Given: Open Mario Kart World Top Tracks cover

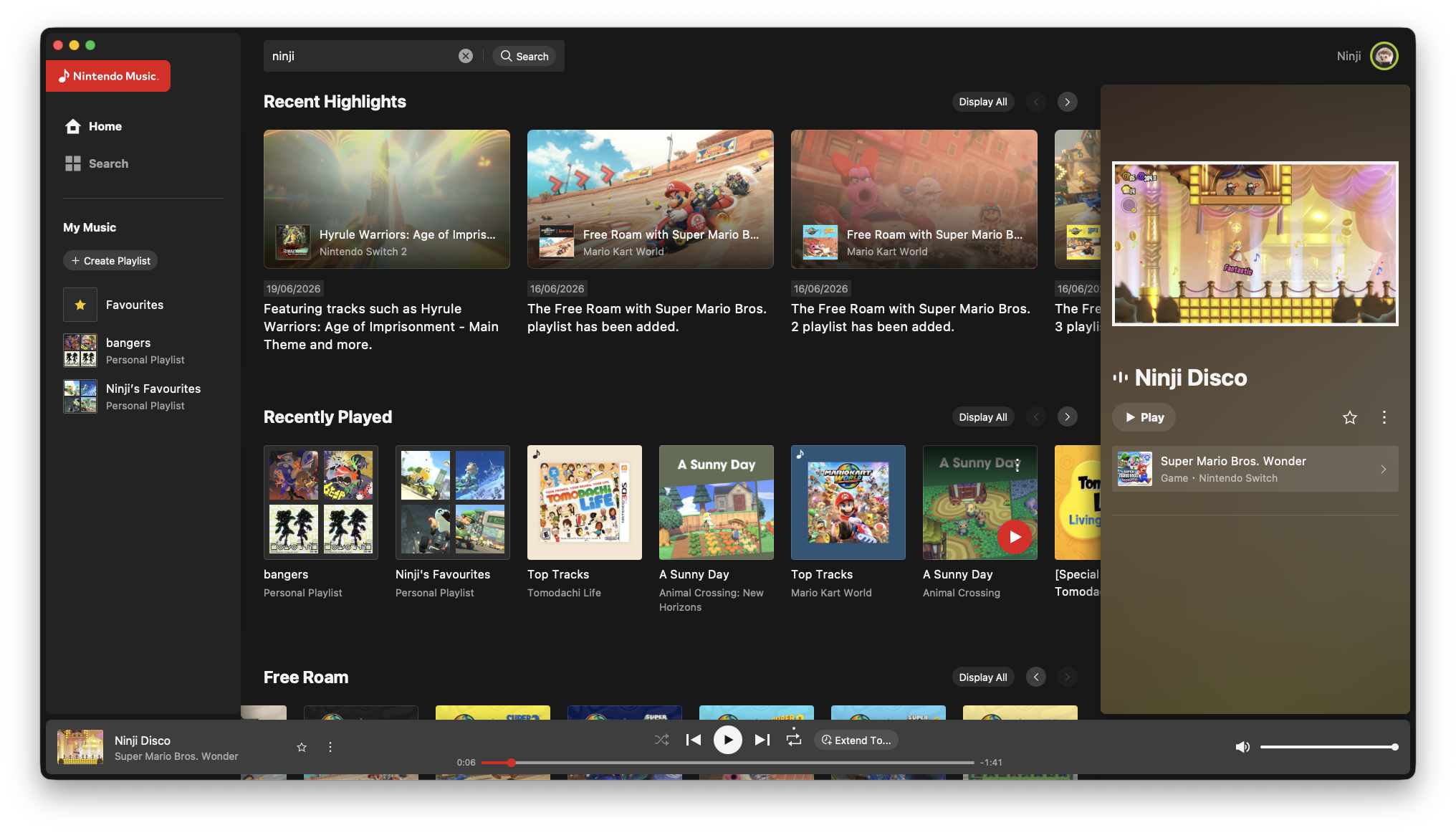Looking at the screenshot, I should [848, 503].
